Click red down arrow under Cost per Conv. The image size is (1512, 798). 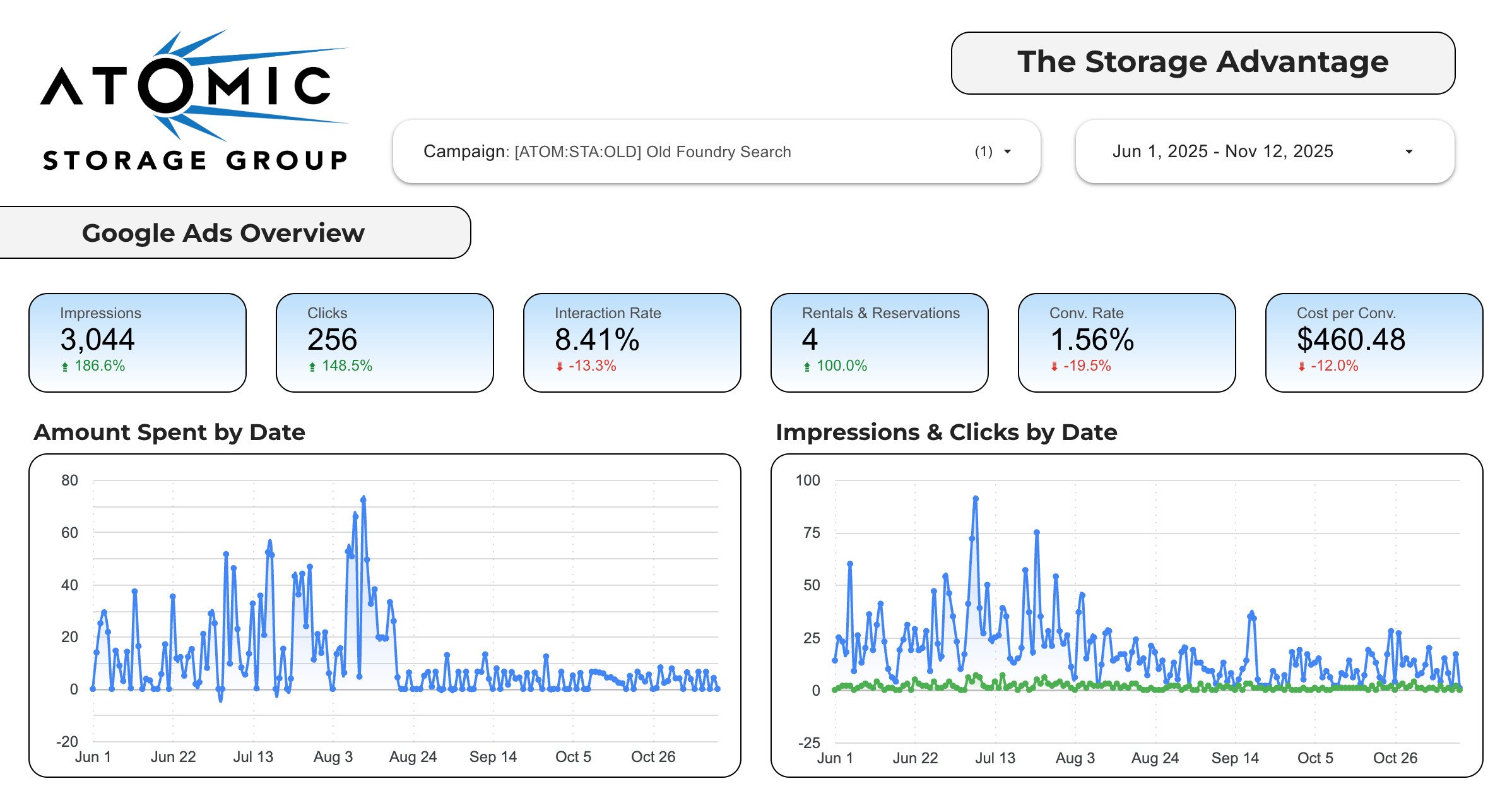pos(1302,366)
